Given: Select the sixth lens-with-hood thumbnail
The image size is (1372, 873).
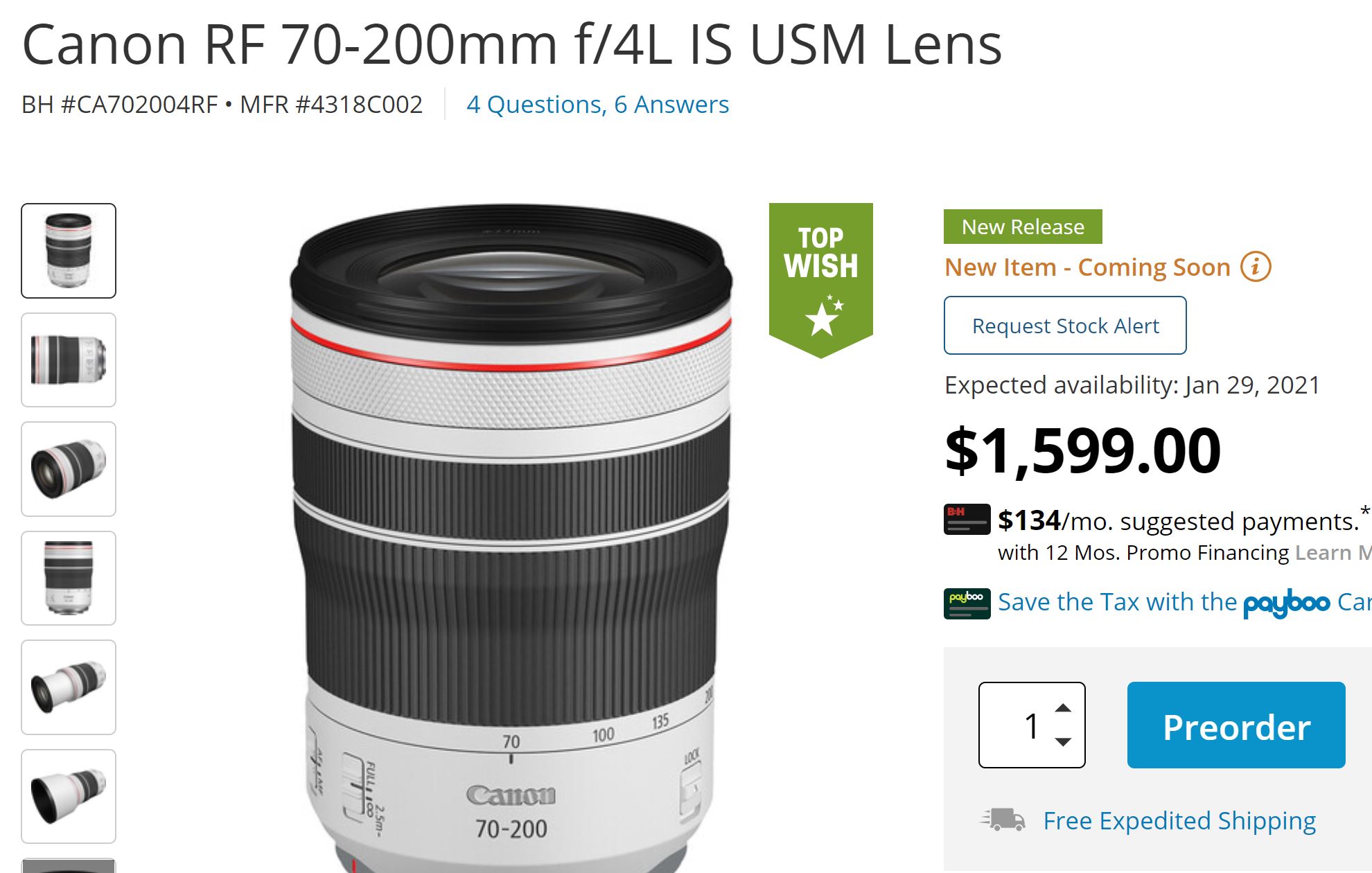Looking at the screenshot, I should 69,796.
